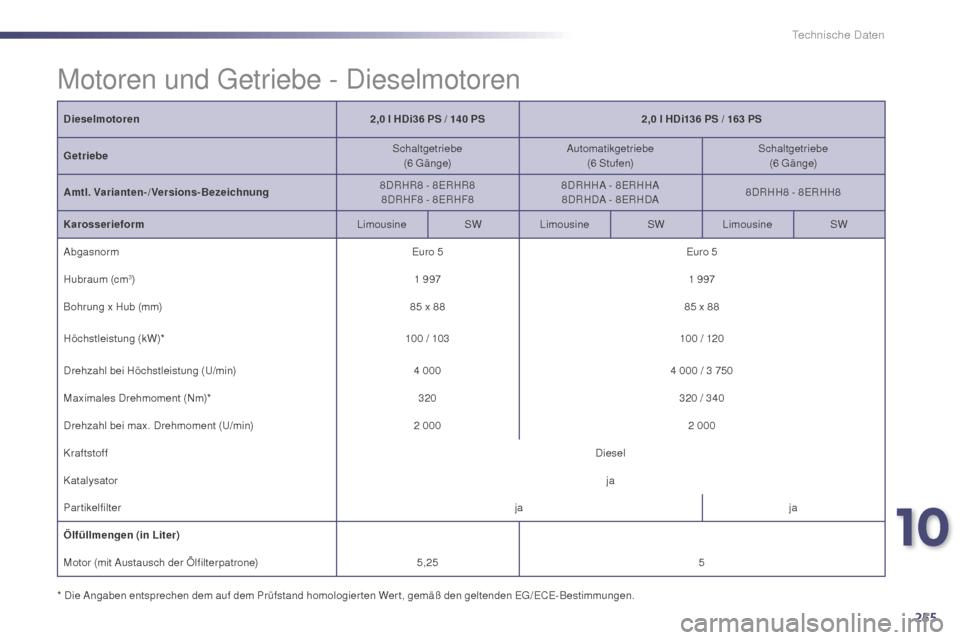Click 'Amtl. Varianten-/Versions-Bezeichnung' label
The width and height of the screenshot is (960, 640).
coord(166,192)
